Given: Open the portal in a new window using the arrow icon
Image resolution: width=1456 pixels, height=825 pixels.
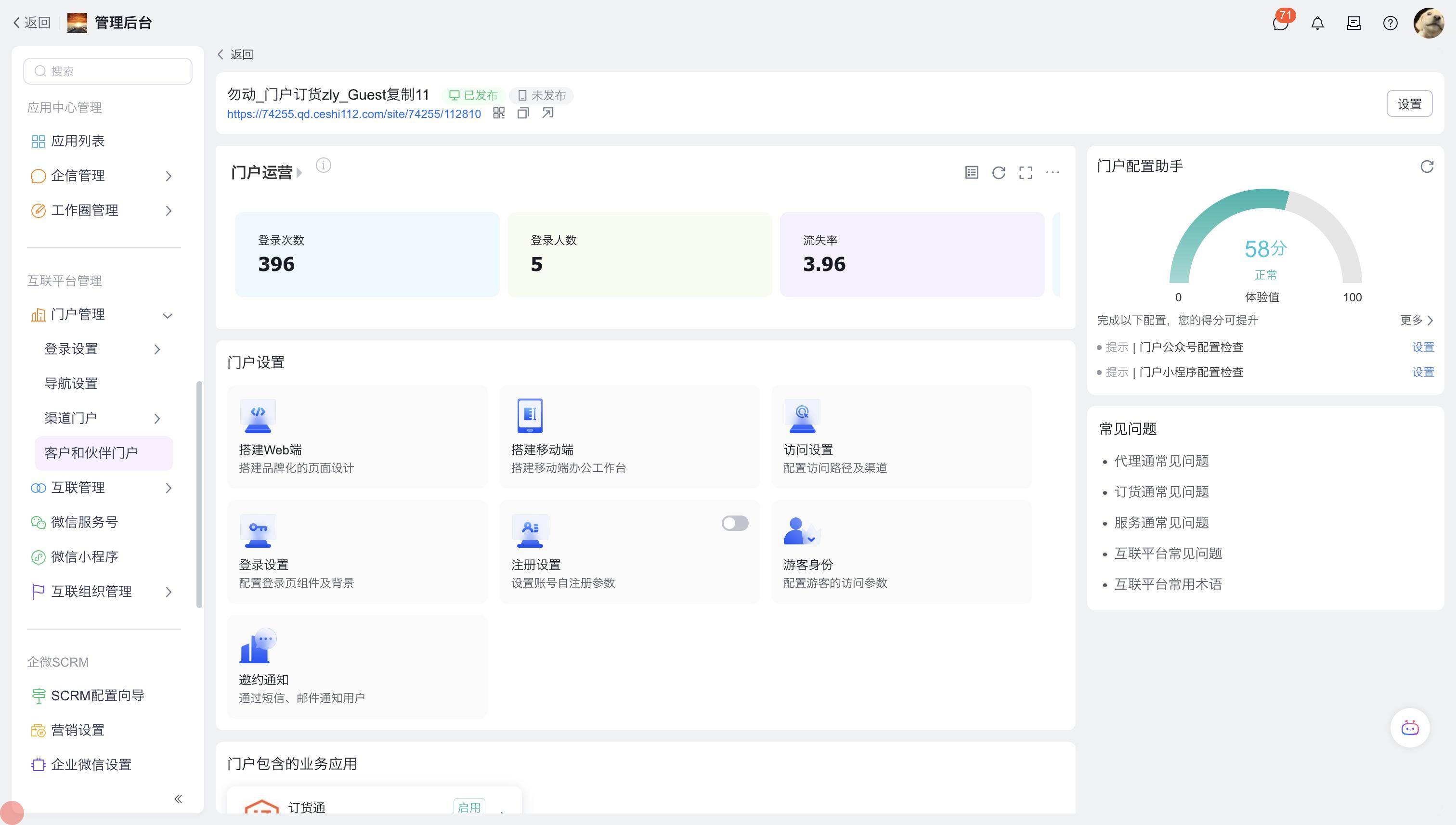Looking at the screenshot, I should (547, 113).
